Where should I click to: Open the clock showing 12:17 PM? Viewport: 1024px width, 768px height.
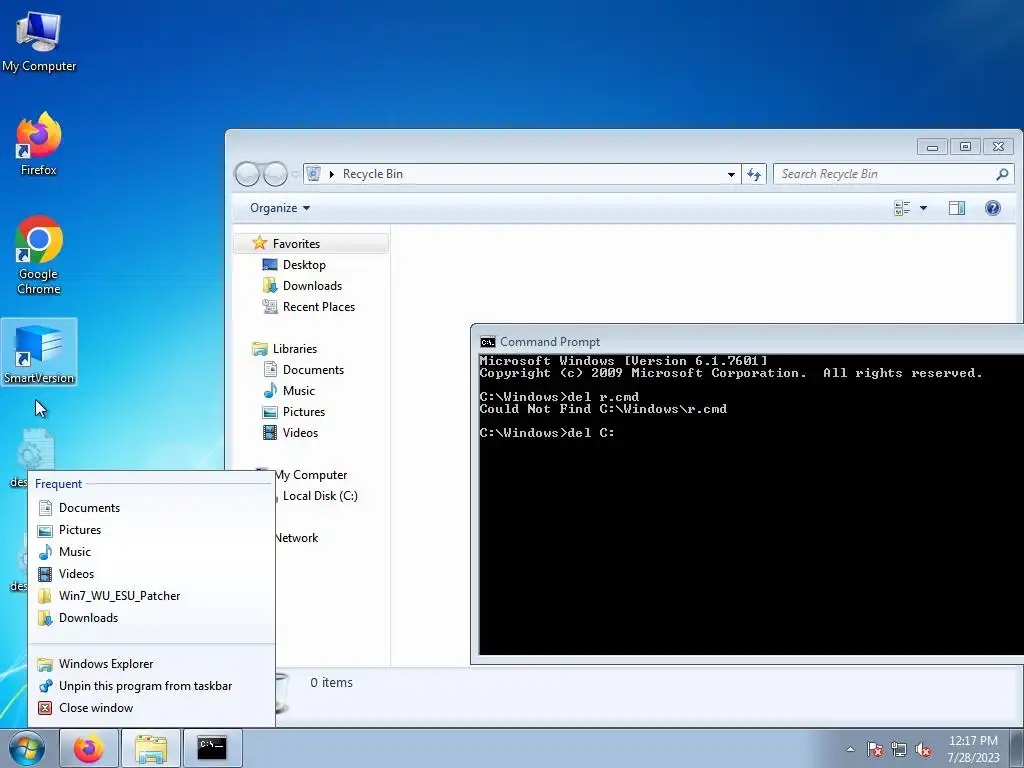(973, 748)
